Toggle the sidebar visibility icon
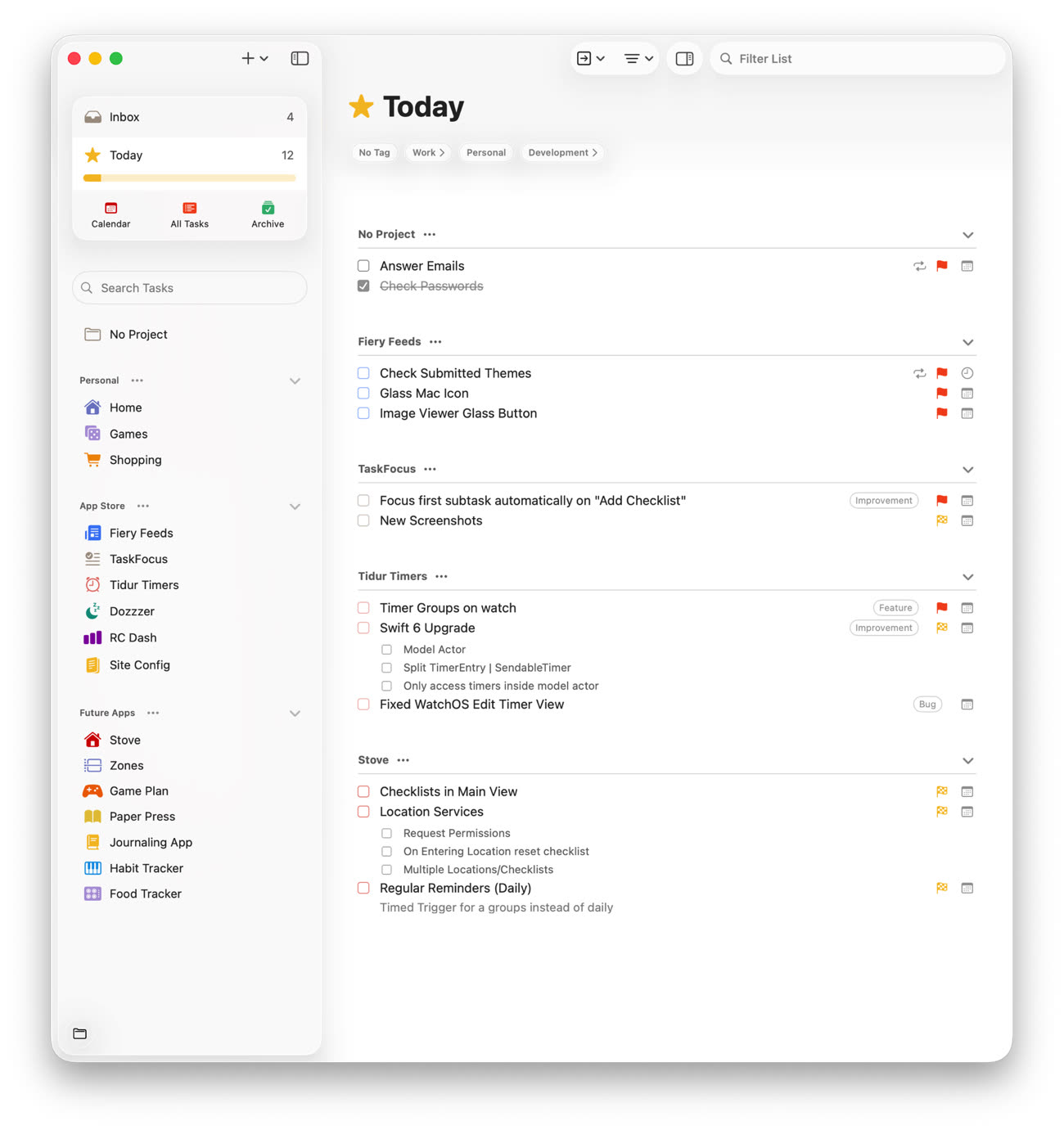 (x=300, y=58)
